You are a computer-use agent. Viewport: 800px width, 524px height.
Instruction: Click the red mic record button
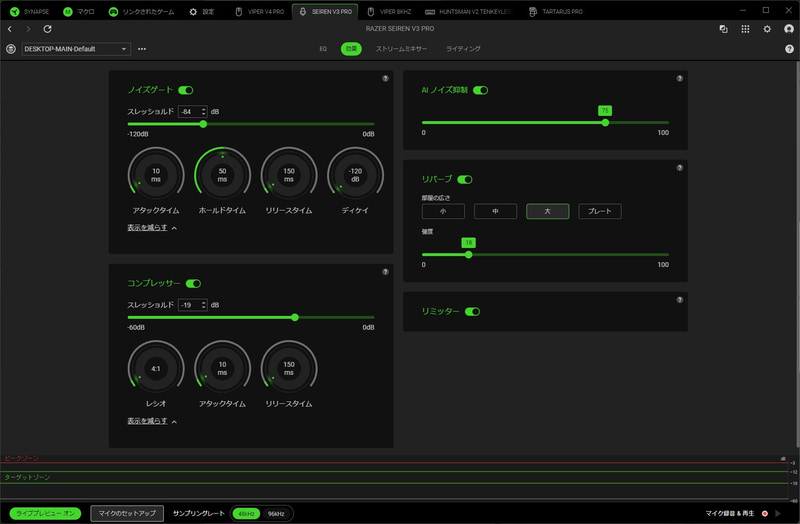(x=765, y=513)
